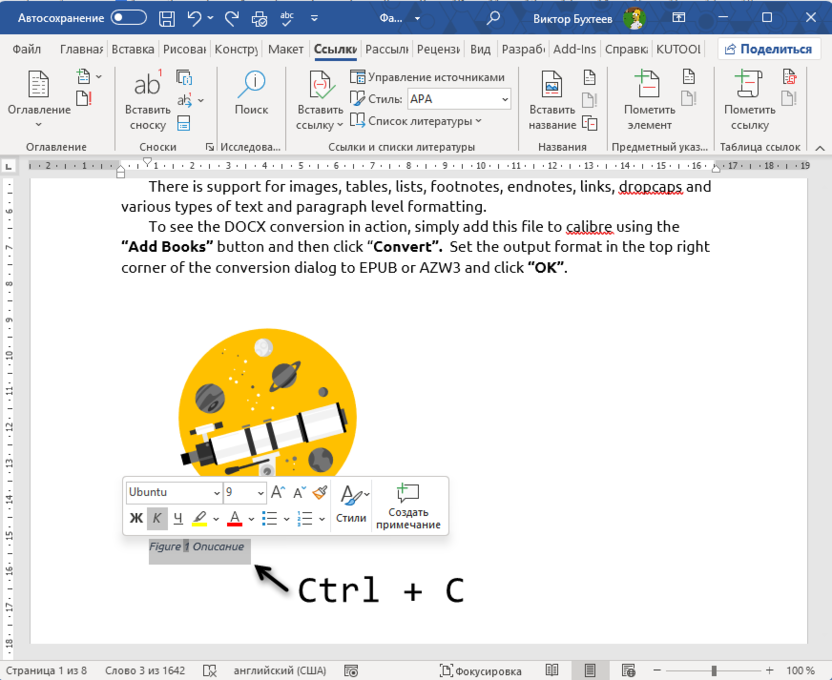
Task: Click Создать примечание on the mini toolbar
Action: tap(407, 503)
